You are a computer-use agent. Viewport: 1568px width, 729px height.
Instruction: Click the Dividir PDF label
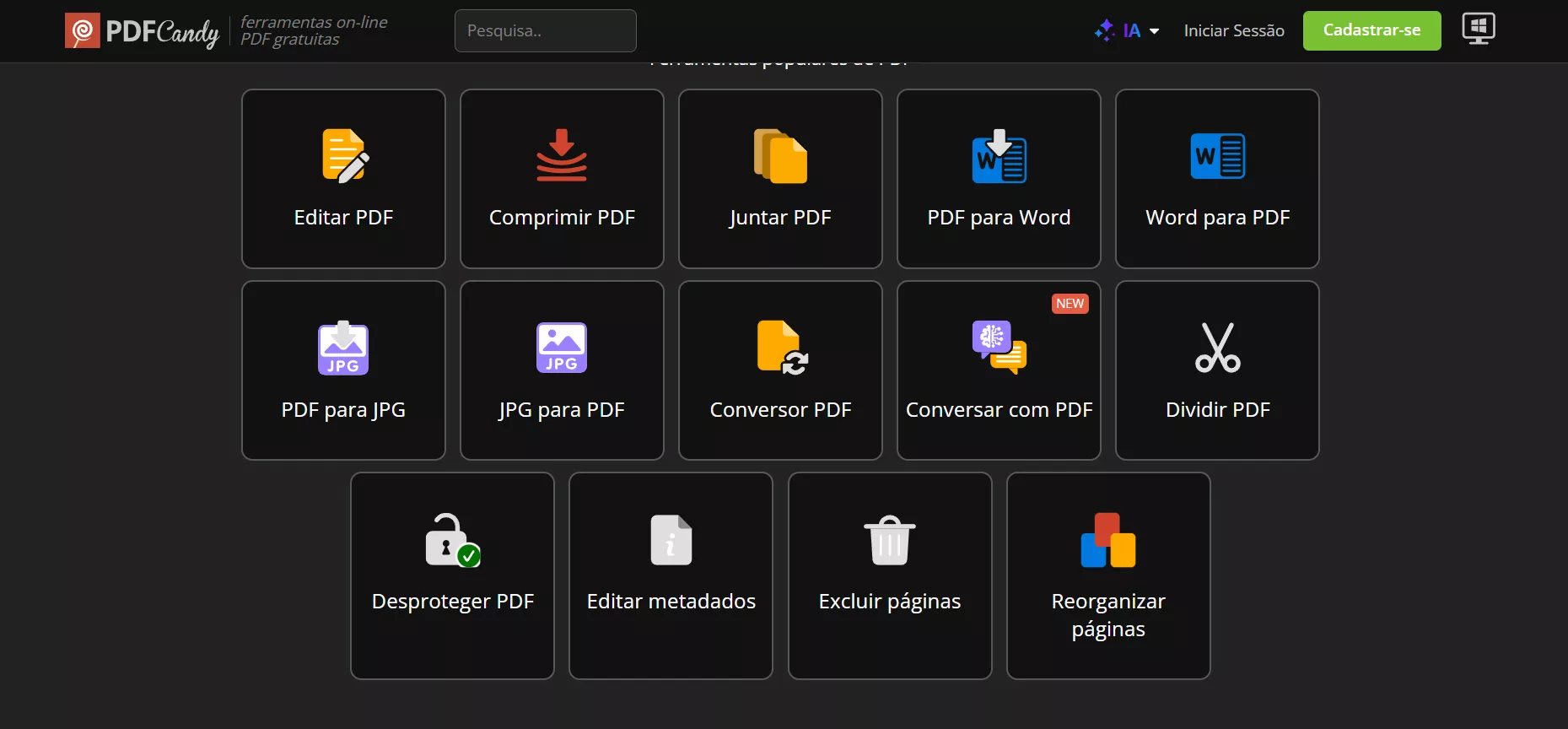pyautogui.click(x=1217, y=410)
